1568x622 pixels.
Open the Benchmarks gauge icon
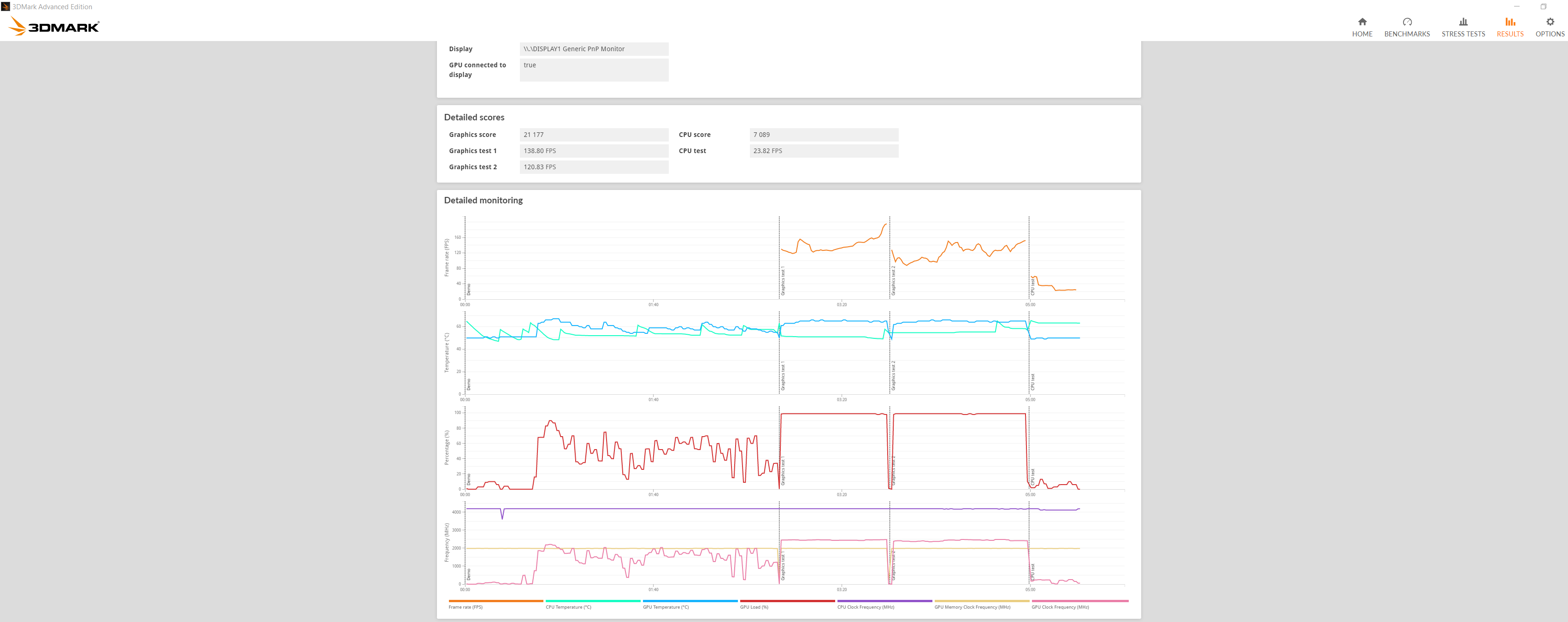click(x=1407, y=22)
